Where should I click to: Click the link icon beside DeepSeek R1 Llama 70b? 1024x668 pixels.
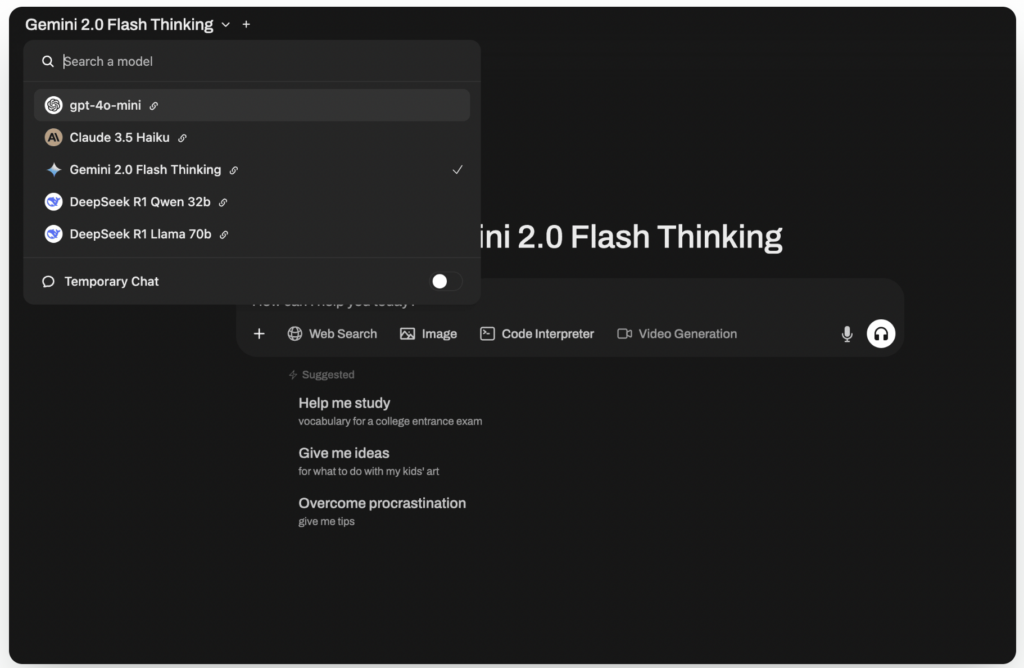pyautogui.click(x=223, y=235)
